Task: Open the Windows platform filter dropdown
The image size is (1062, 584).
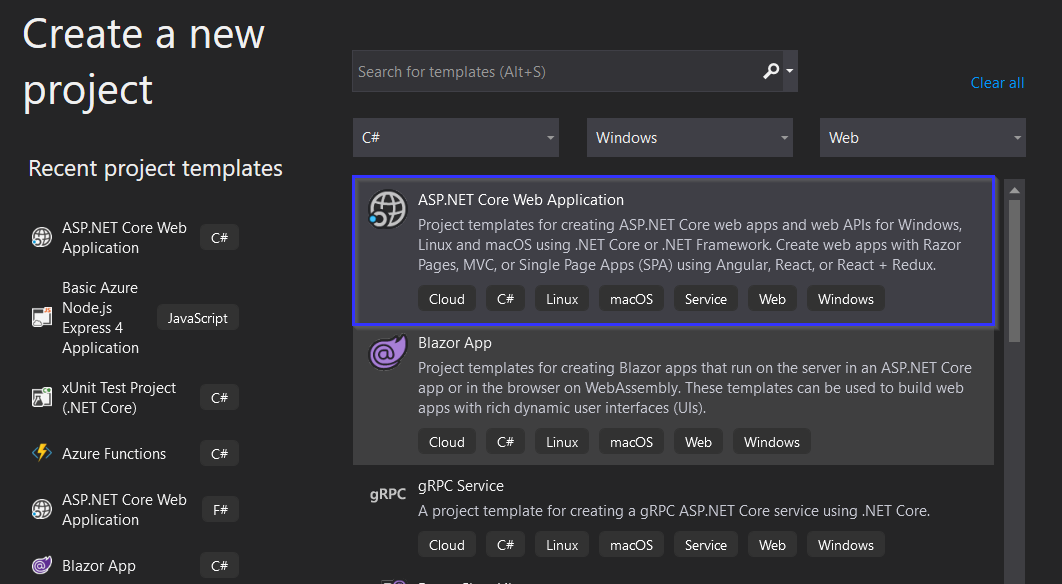Action: 689,137
